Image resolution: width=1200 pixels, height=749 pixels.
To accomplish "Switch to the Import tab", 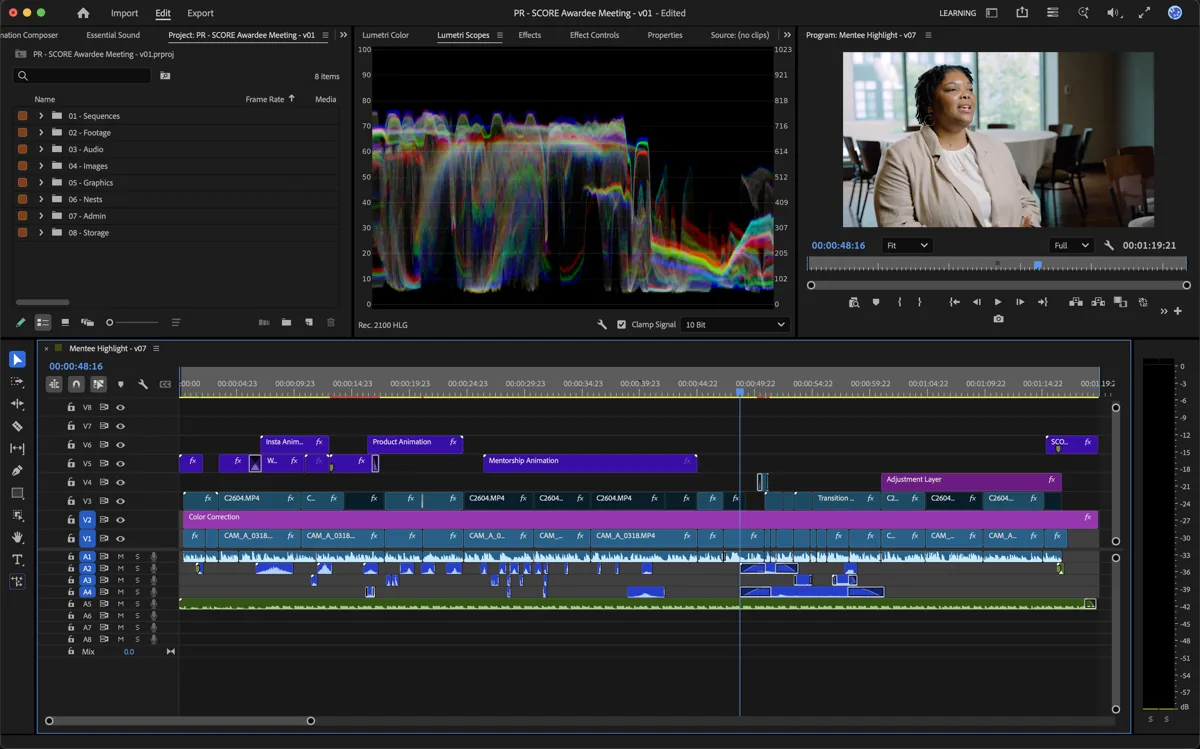I will click(124, 13).
